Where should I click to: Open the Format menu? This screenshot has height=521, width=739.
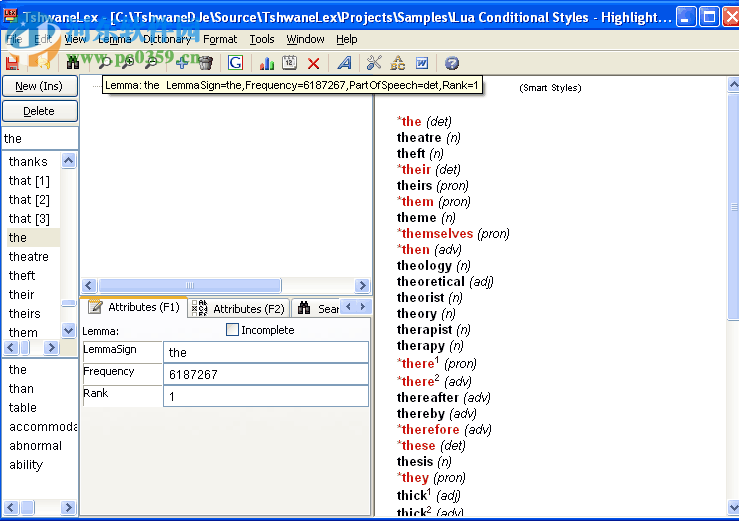coord(220,39)
